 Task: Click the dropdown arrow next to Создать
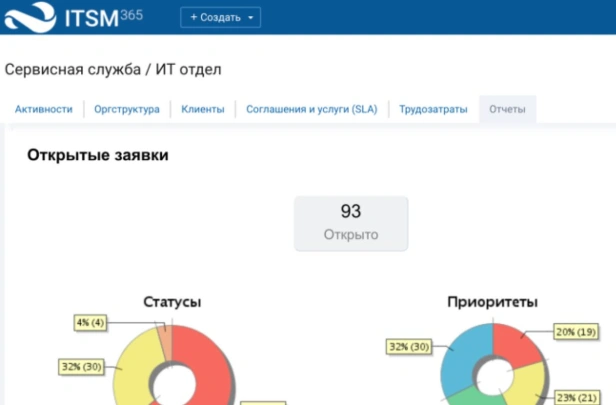pyautogui.click(x=251, y=18)
